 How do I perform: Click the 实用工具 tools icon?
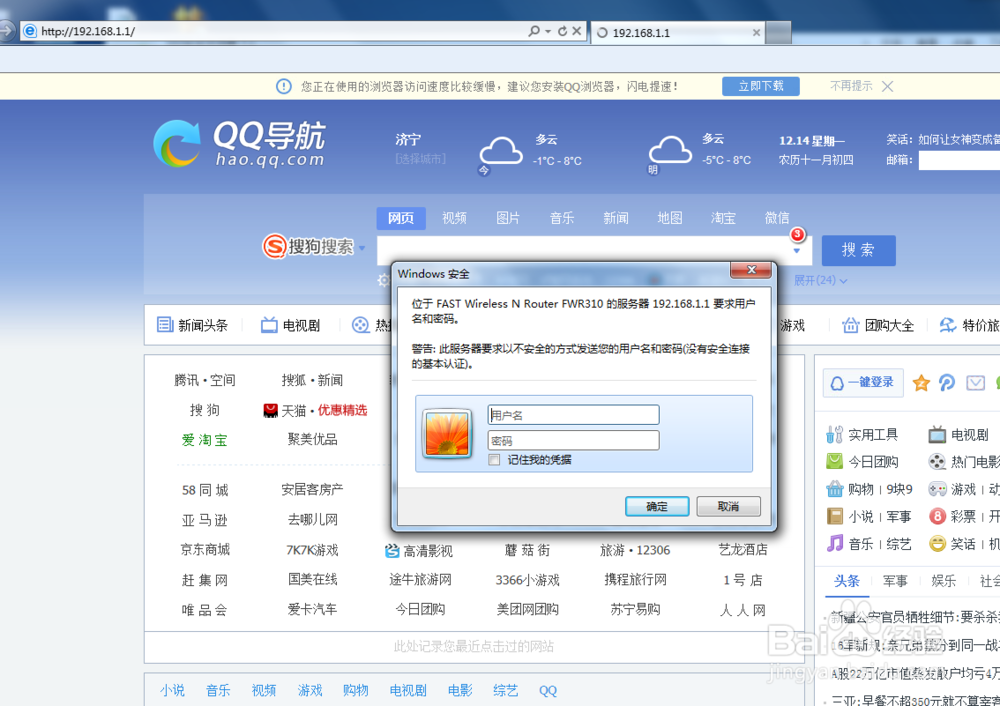coord(834,435)
